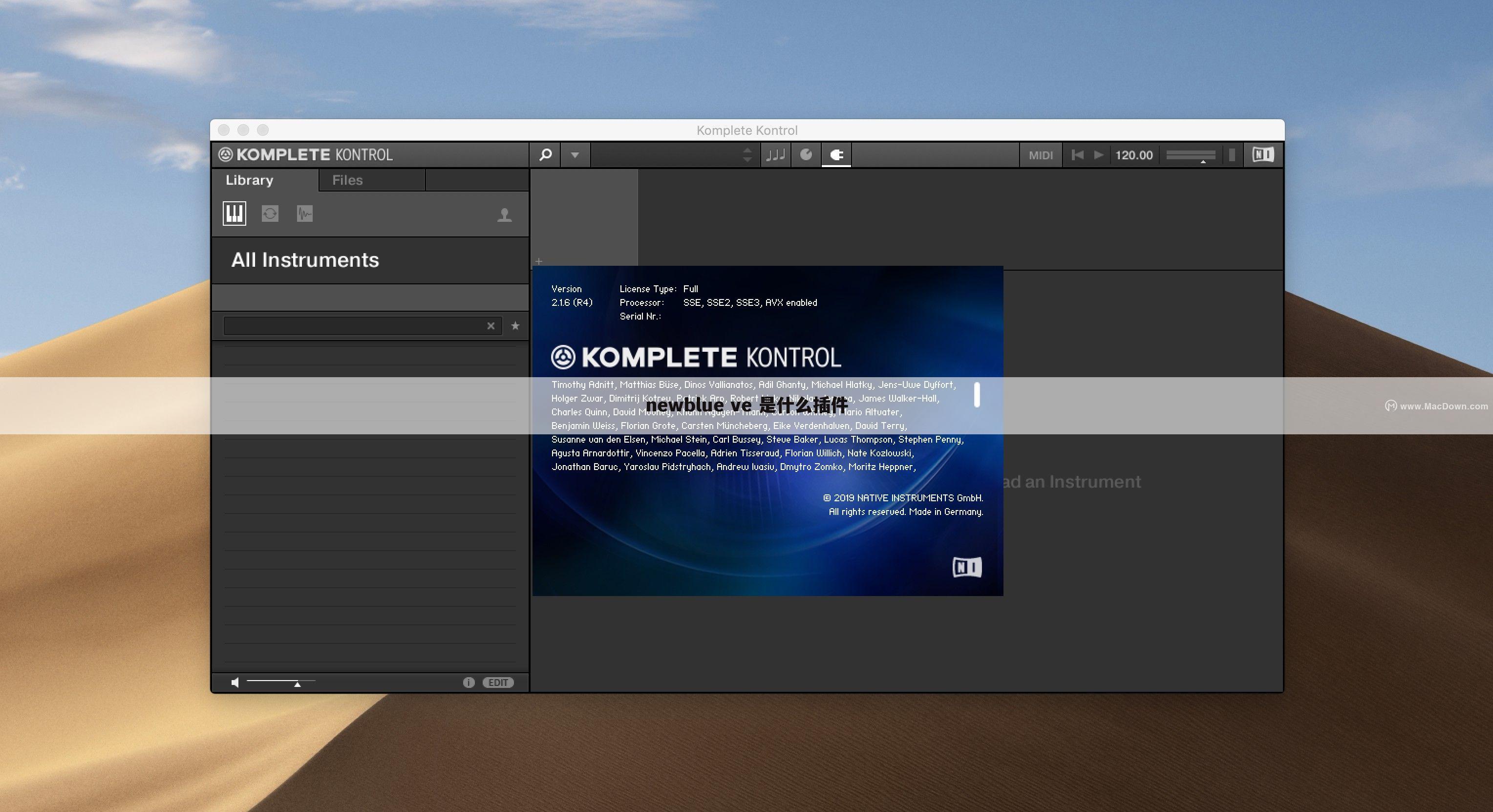Adjust the master volume slider in header
This screenshot has width=1493, height=812.
[1191, 155]
